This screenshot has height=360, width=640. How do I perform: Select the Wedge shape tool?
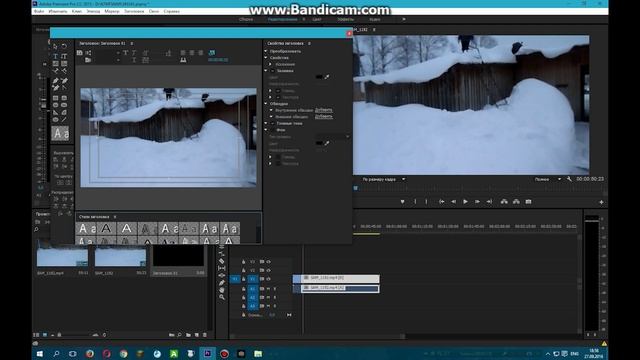(x=55, y=112)
